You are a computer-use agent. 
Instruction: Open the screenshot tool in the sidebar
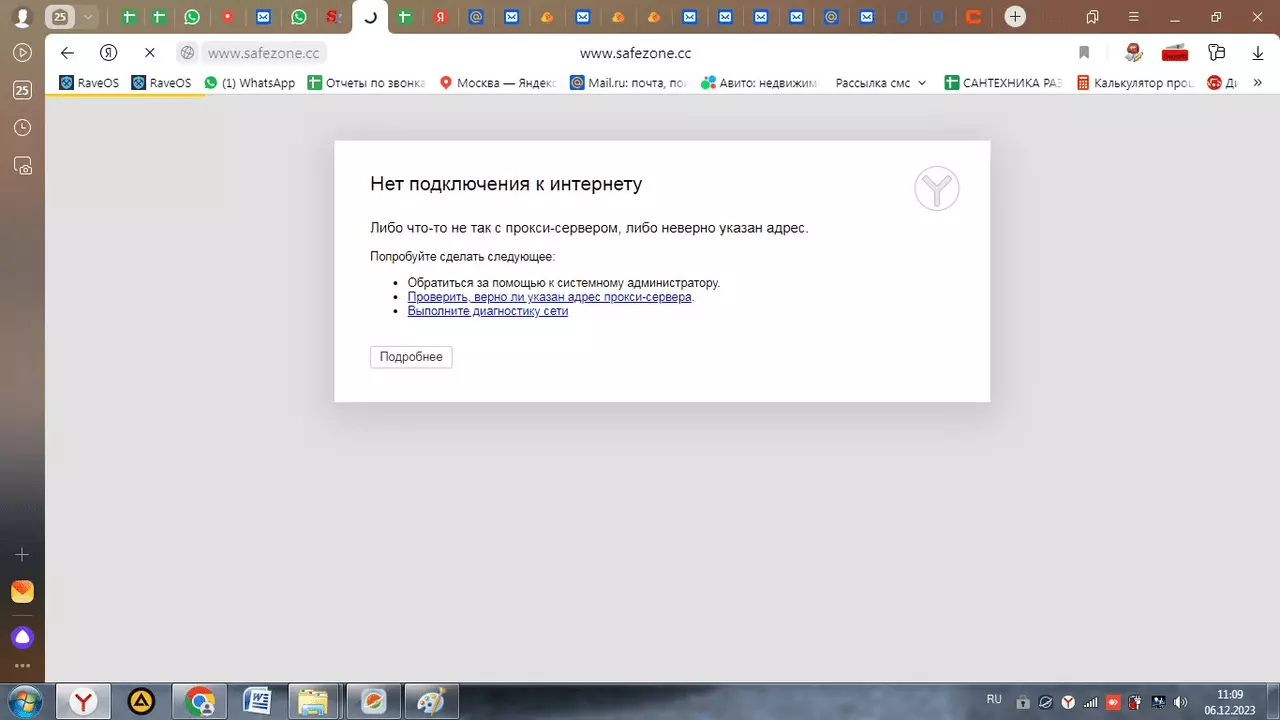(22, 166)
